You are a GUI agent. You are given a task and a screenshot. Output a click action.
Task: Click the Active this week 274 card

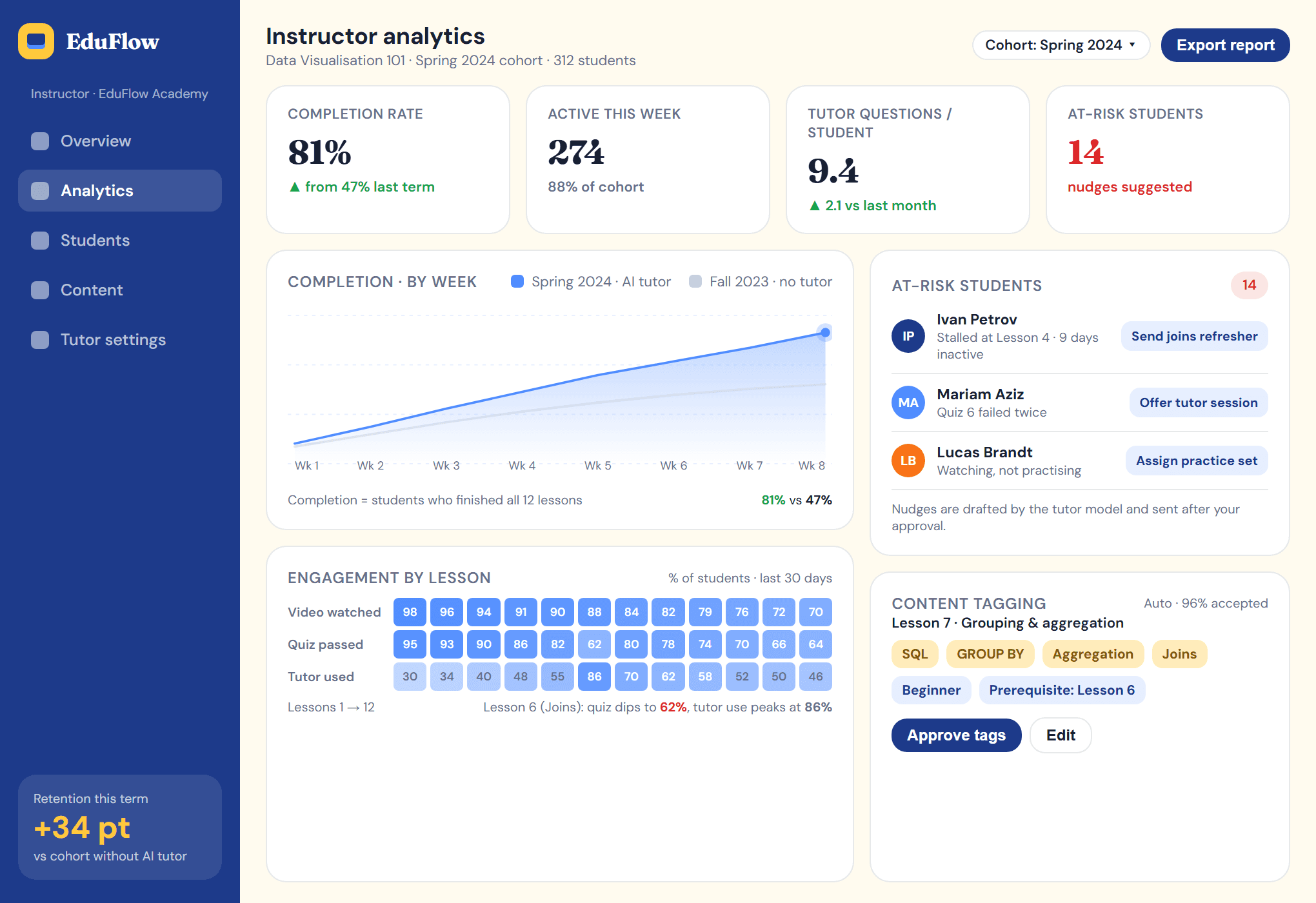pos(648,160)
